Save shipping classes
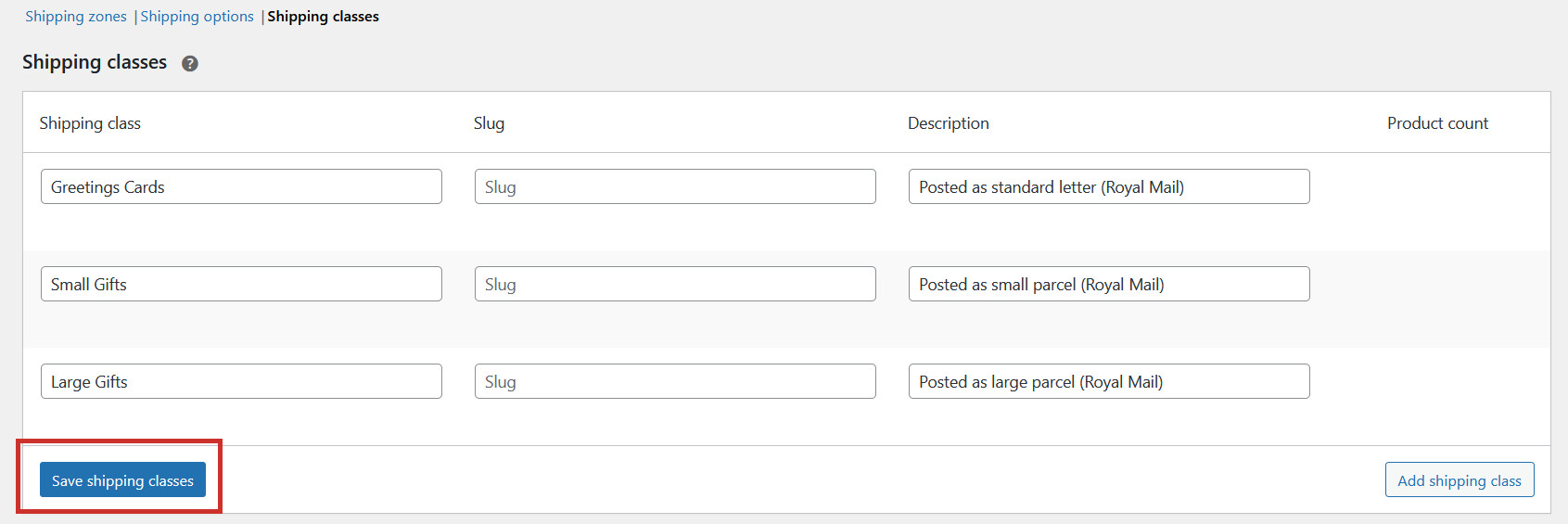This screenshot has width=1568, height=524. coord(122,480)
